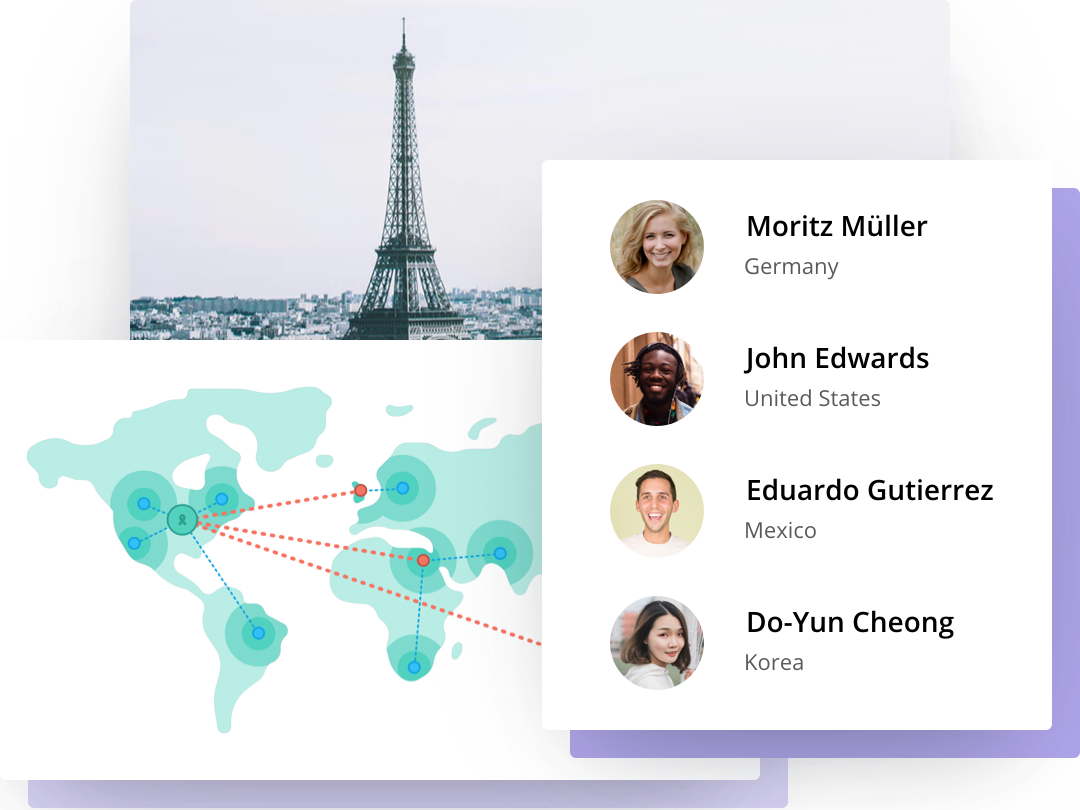
Task: Select the United States label
Action: (812, 399)
